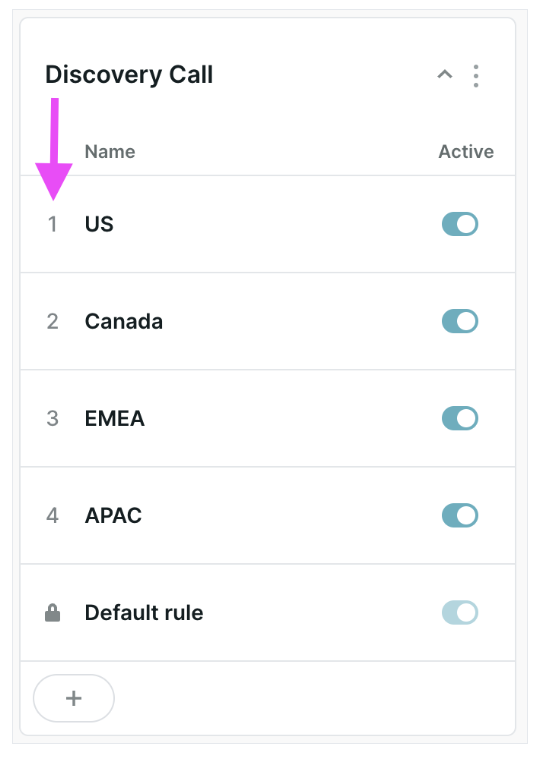Image resolution: width=538 pixels, height=758 pixels.
Task: Click the Name column header
Action: pyautogui.click(x=110, y=152)
